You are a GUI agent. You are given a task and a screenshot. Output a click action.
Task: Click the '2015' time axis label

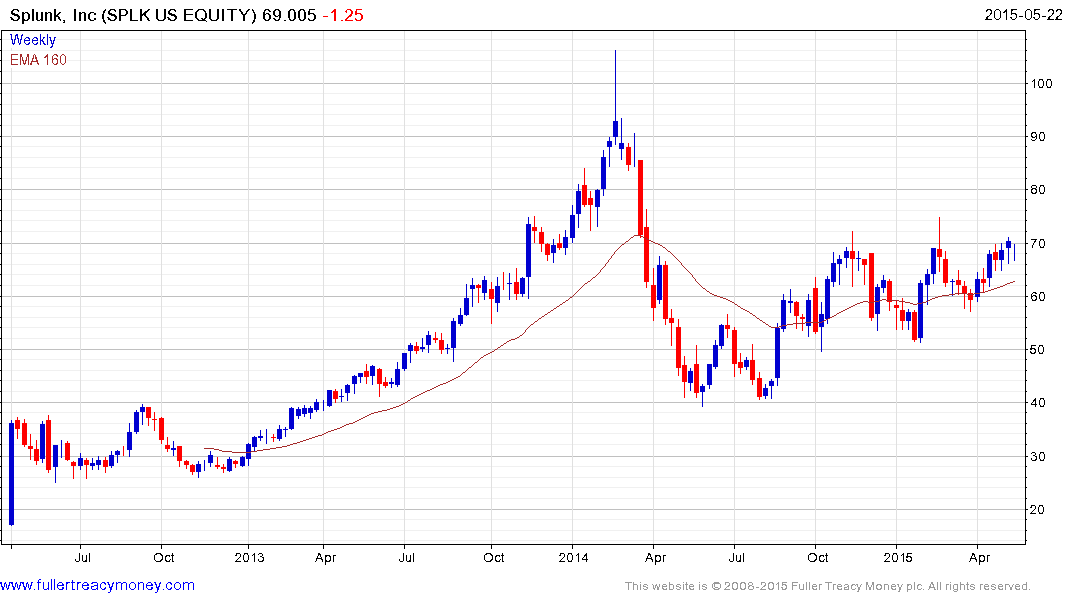[897, 557]
